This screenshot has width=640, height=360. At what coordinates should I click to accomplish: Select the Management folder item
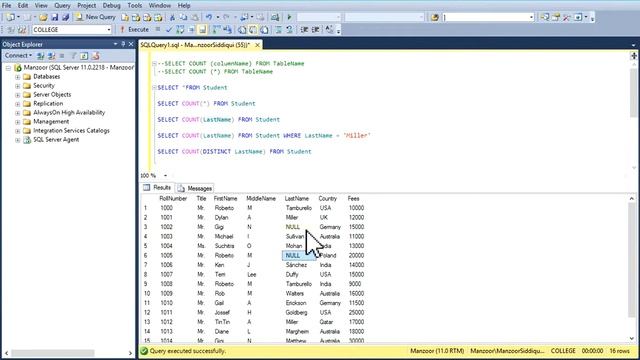click(51, 121)
